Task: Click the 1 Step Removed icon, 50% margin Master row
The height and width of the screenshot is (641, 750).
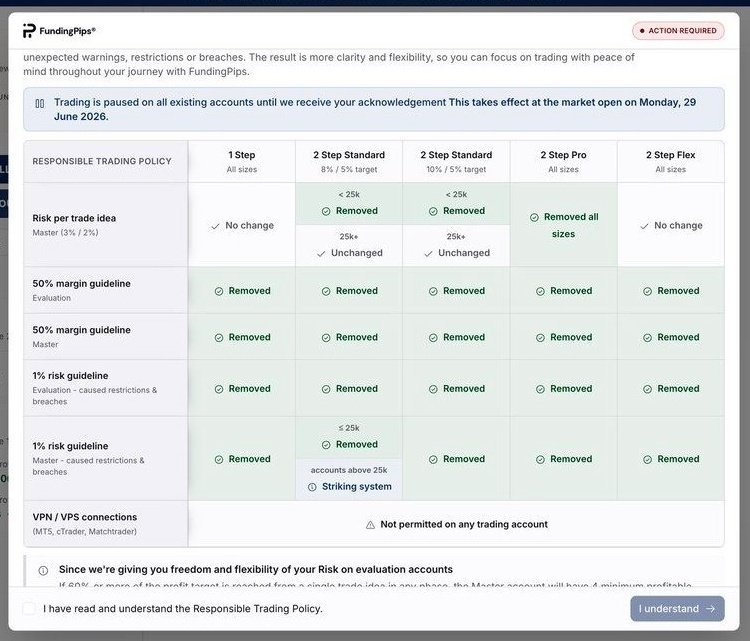Action: pos(219,338)
